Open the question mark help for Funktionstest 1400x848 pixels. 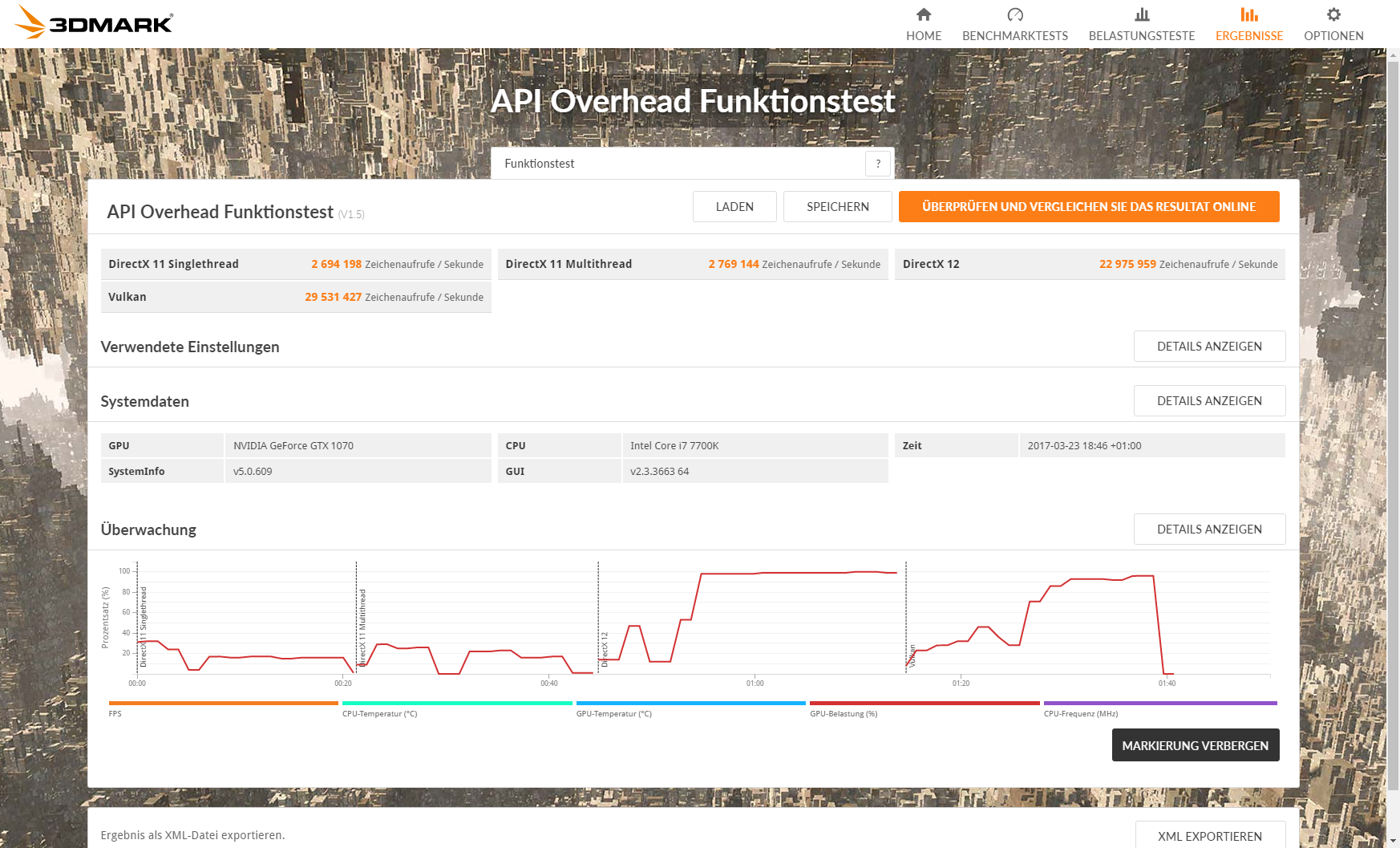[x=878, y=164]
